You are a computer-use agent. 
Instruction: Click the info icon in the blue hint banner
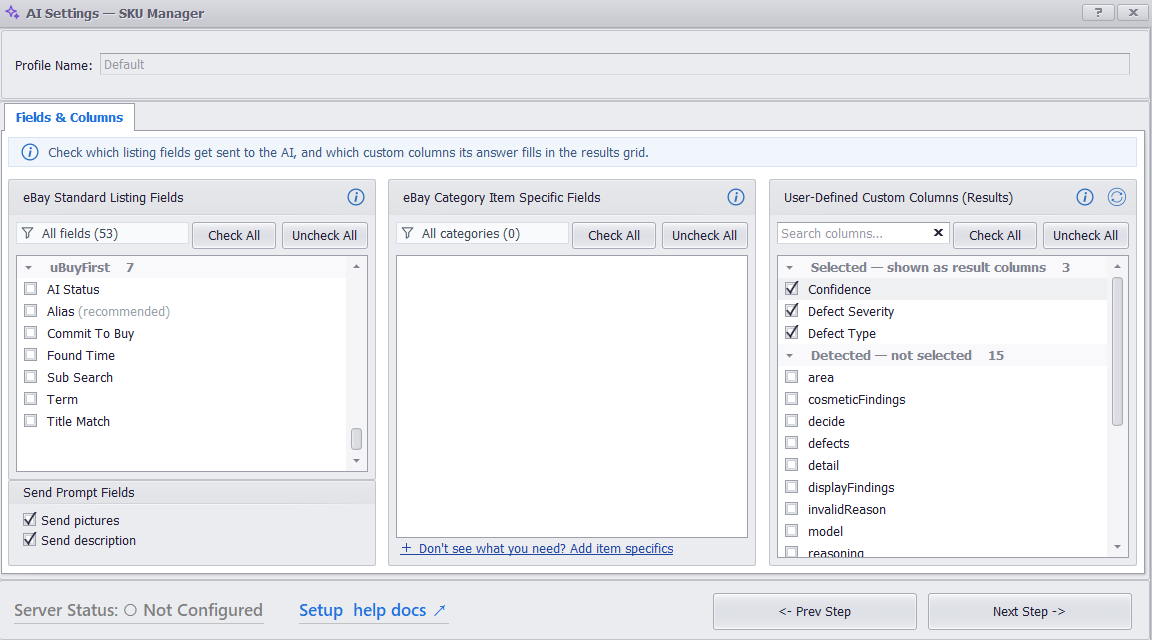coord(30,152)
